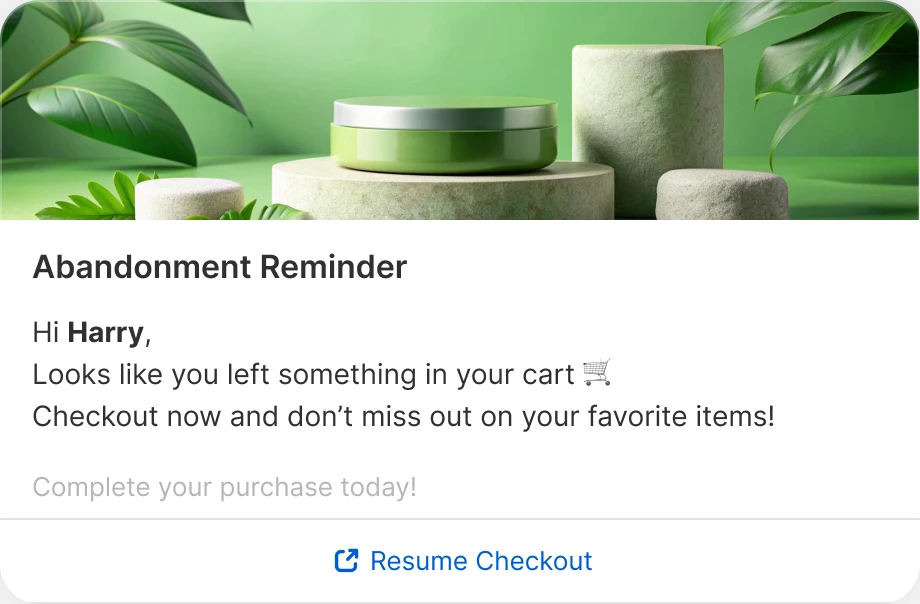This screenshot has height=604, width=920.
Task: Click the rounded corner area of the notification card
Action: pos(10,10)
